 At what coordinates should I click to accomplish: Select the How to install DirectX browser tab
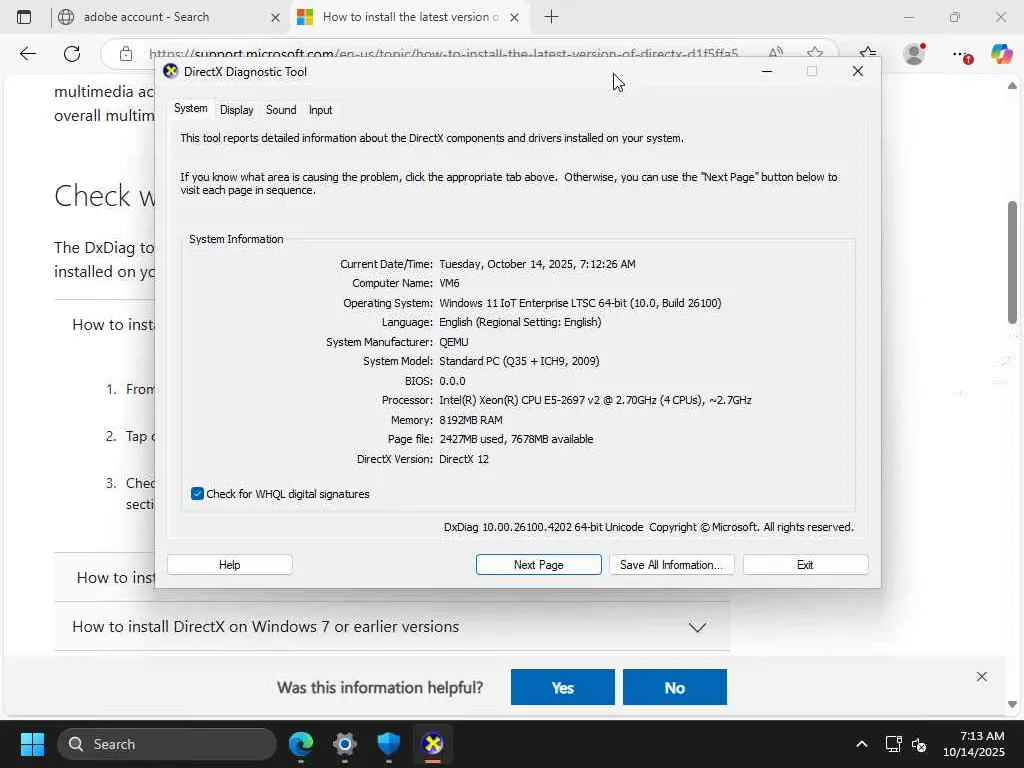click(409, 17)
